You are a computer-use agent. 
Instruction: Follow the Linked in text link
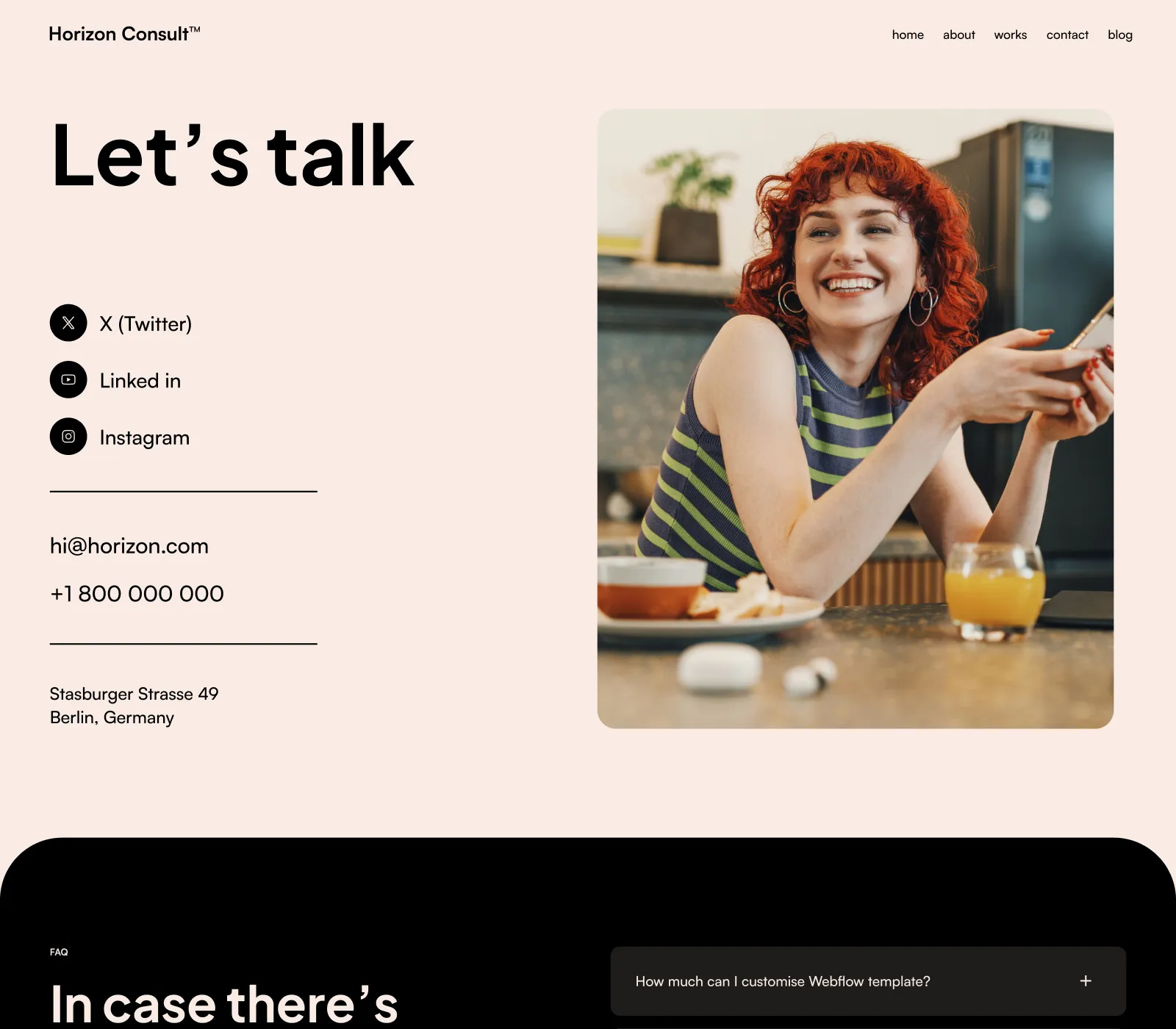click(x=140, y=381)
